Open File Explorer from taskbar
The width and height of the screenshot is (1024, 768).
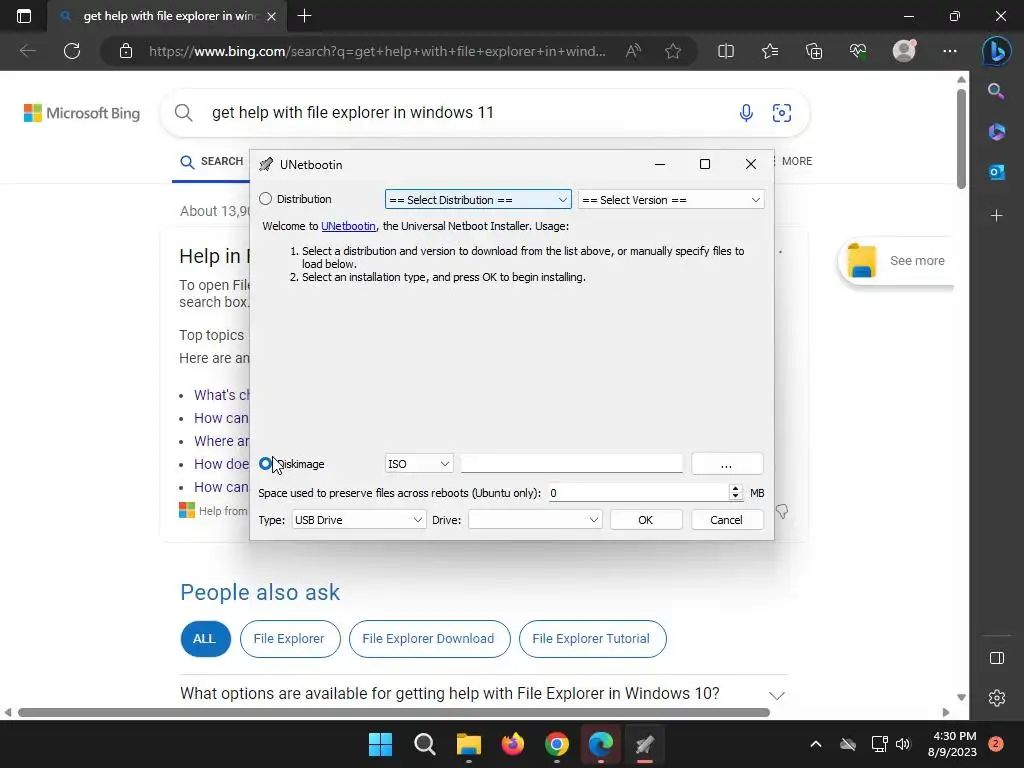coord(468,744)
